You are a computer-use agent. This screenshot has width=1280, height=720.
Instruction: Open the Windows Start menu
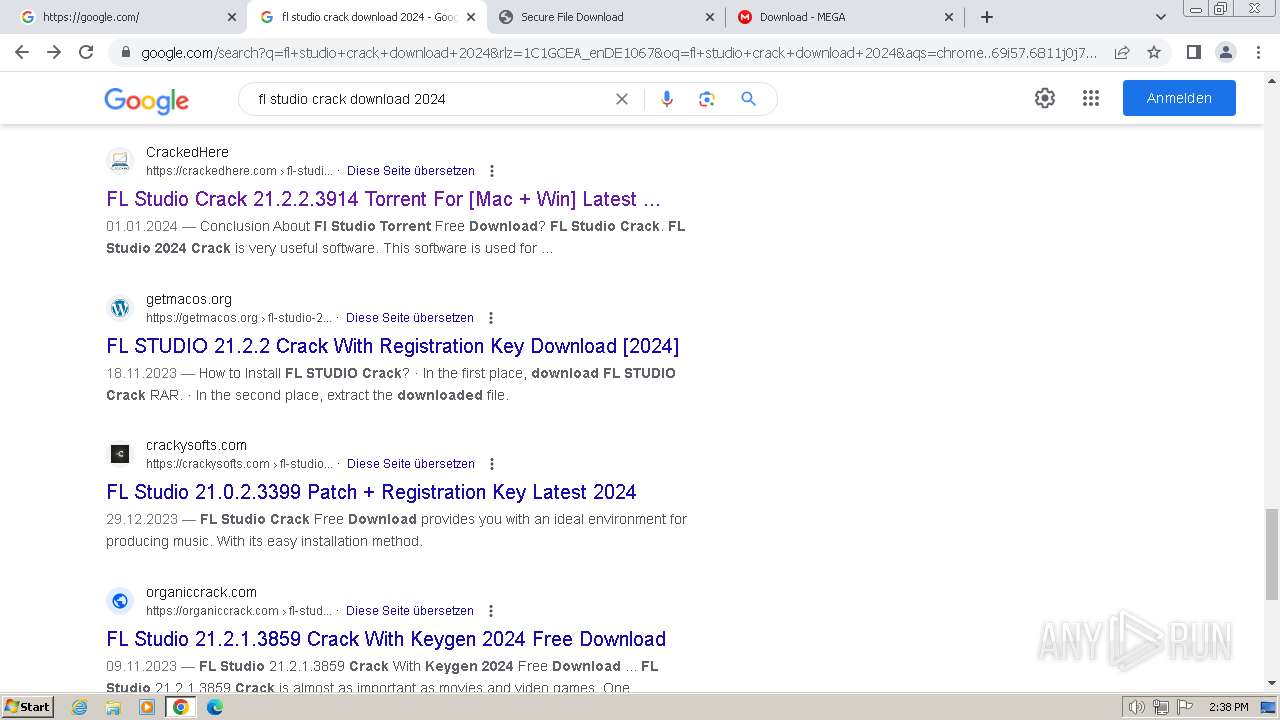28,707
